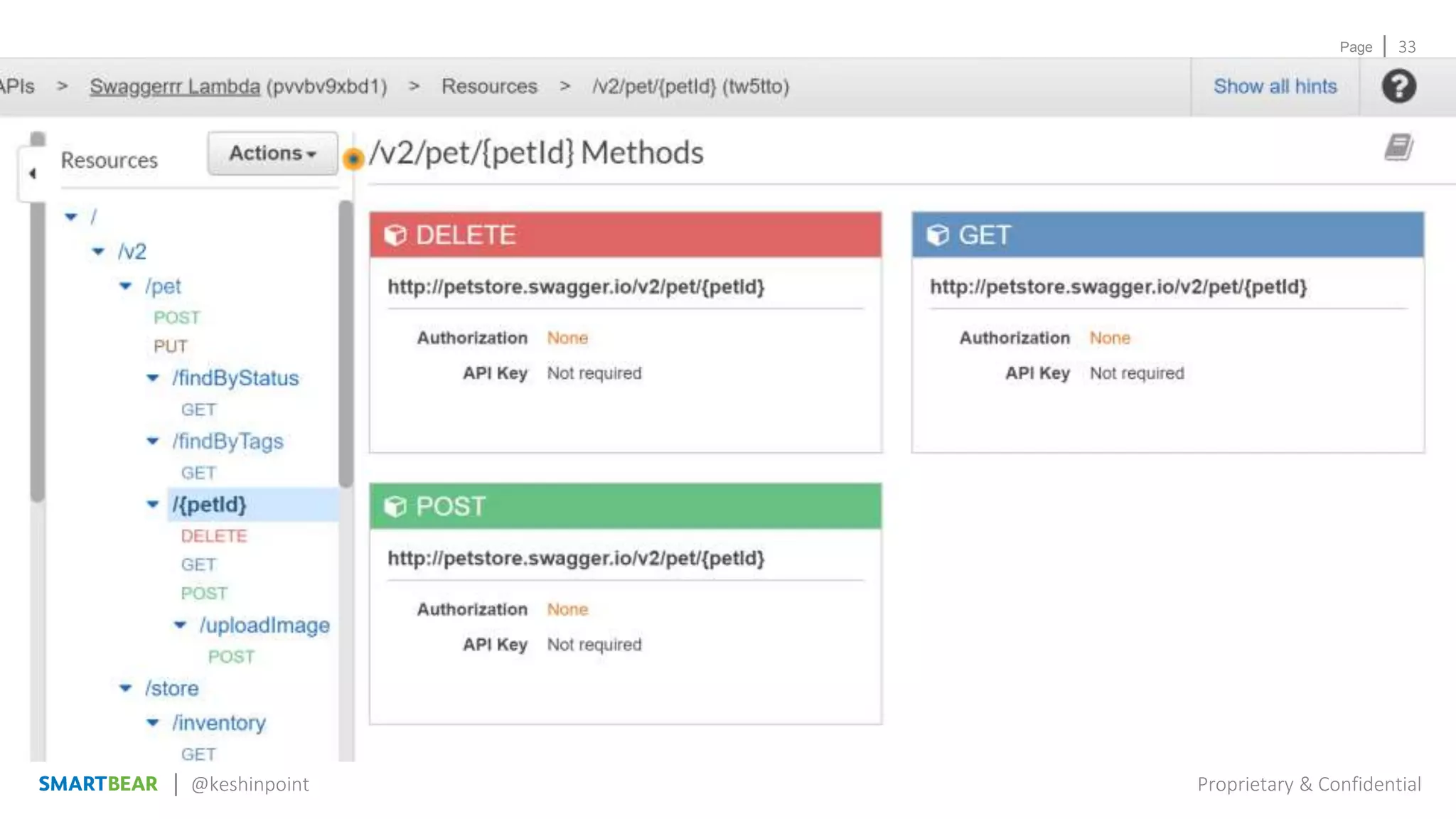This screenshot has height=819, width=1456.
Task: Open the Swaggerrr Lambda breadcrumb link
Action: (175, 86)
